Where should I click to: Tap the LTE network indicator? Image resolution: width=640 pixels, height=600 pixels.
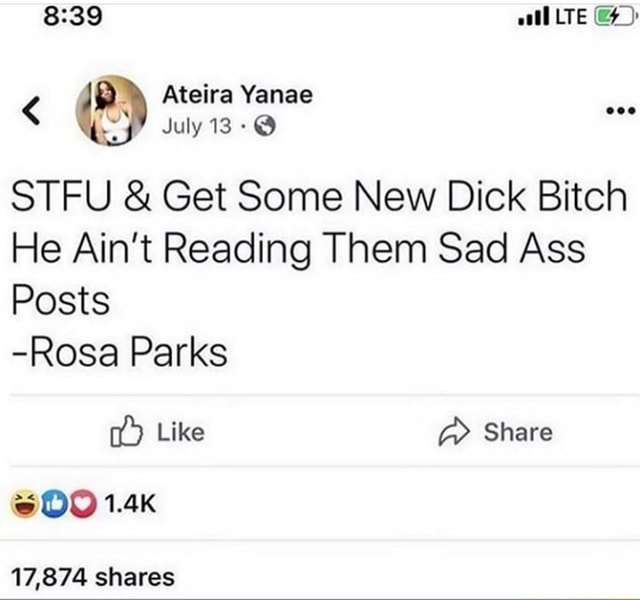pyautogui.click(x=572, y=17)
